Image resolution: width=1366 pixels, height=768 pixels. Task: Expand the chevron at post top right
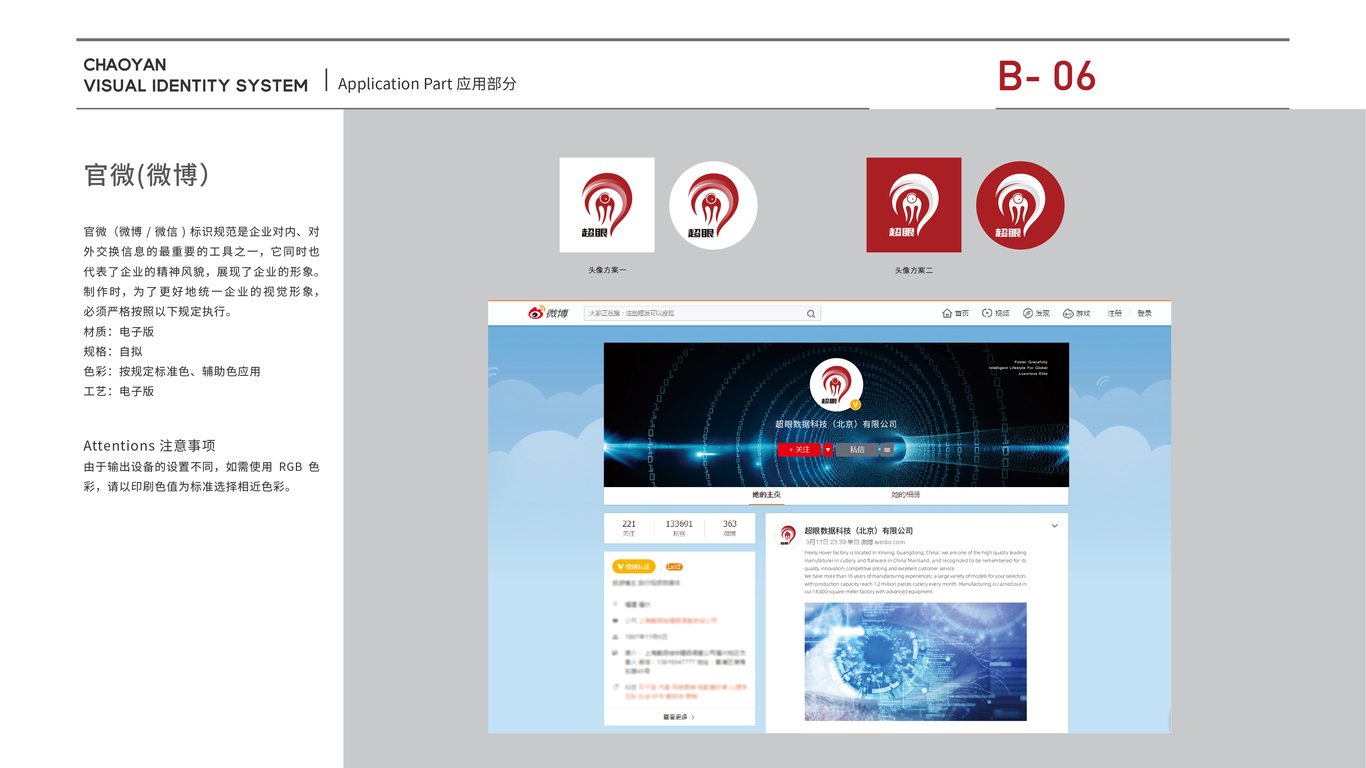[x=1055, y=526]
